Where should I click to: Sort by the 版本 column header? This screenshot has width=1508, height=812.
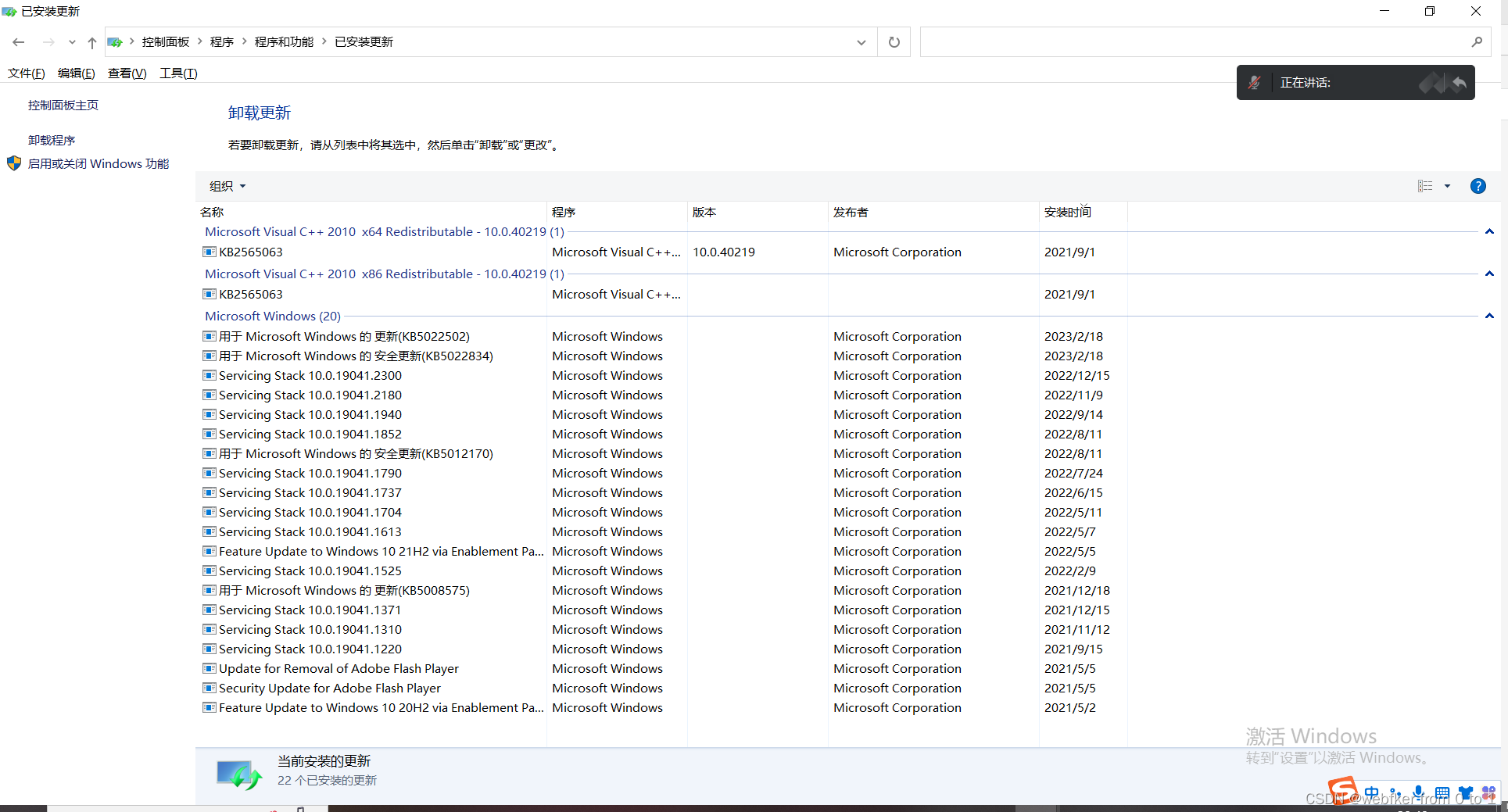pos(758,212)
